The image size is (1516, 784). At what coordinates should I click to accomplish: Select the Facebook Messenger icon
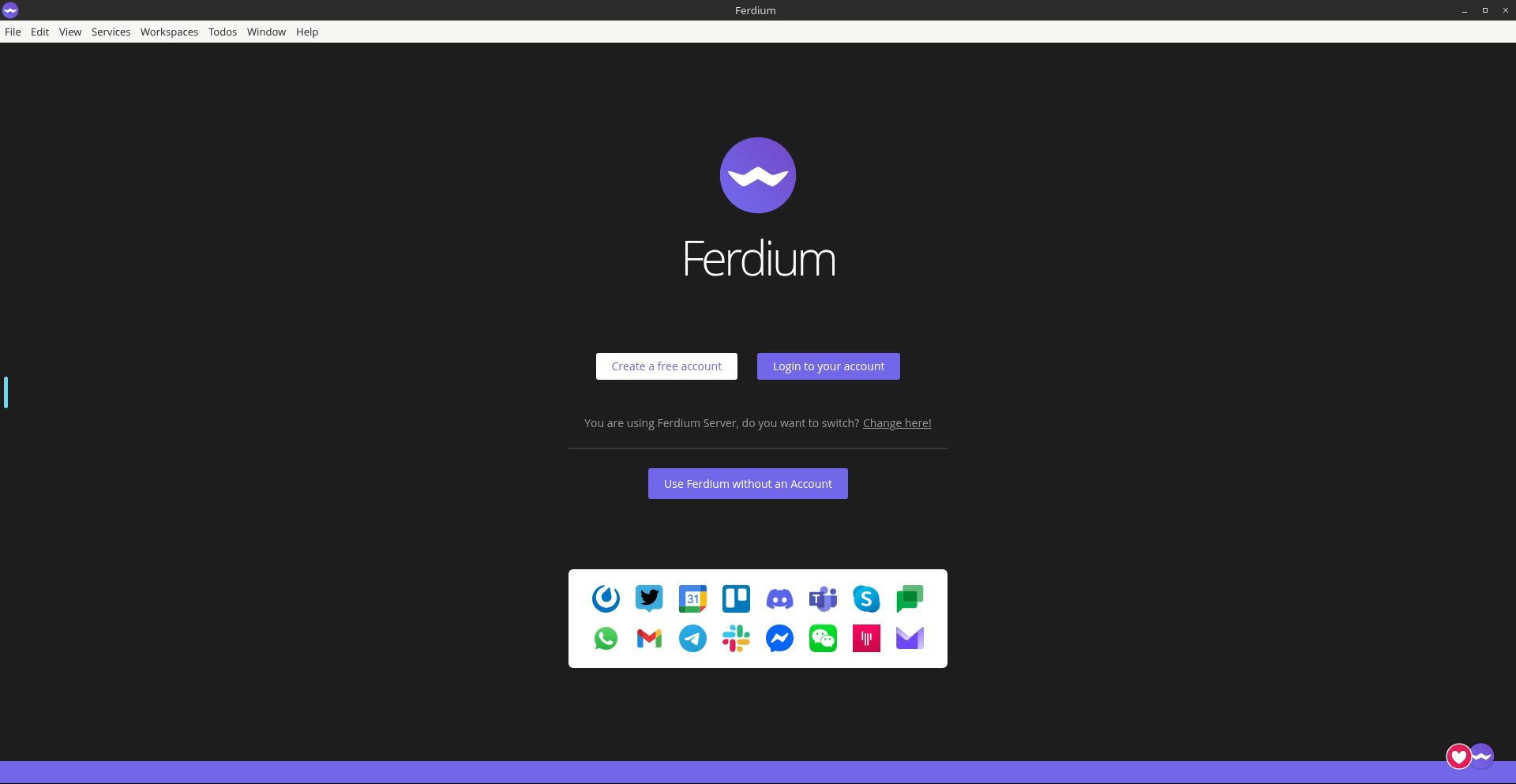pos(779,639)
